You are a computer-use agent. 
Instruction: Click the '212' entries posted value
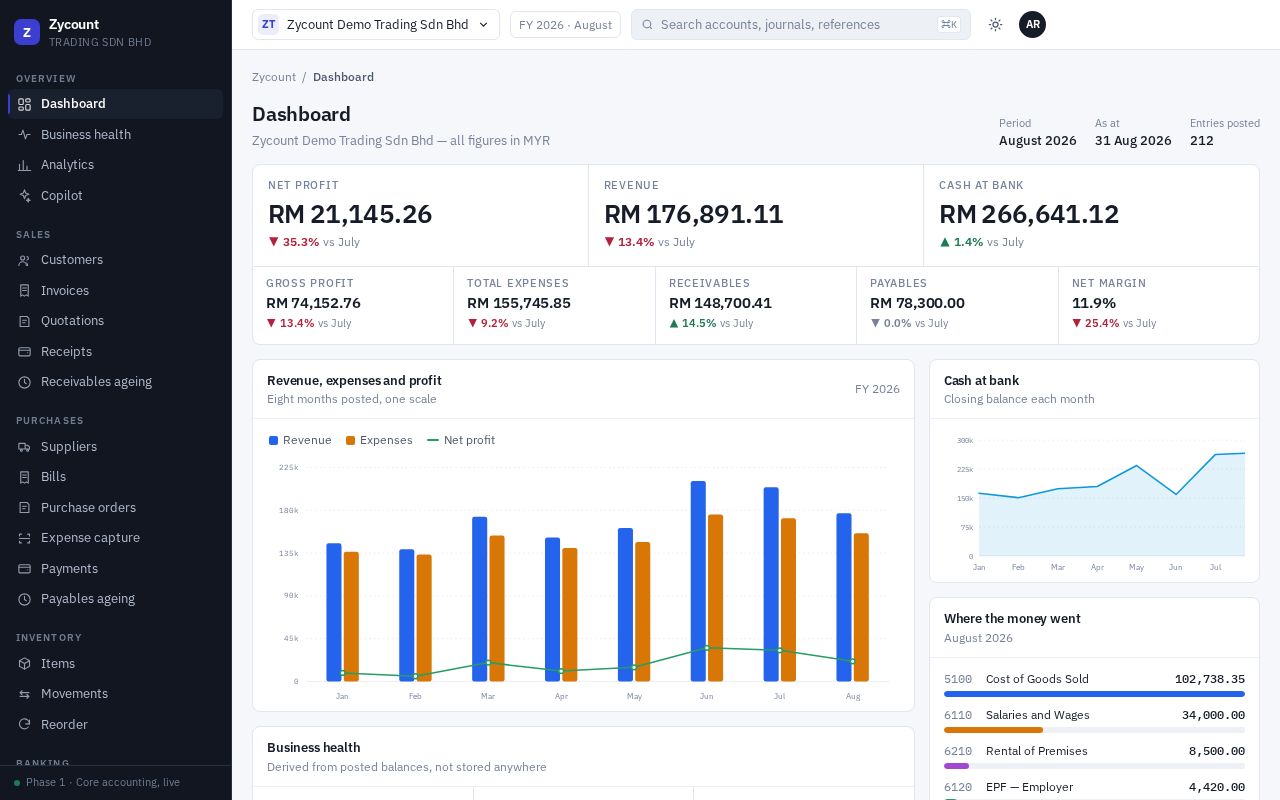pos(1202,141)
